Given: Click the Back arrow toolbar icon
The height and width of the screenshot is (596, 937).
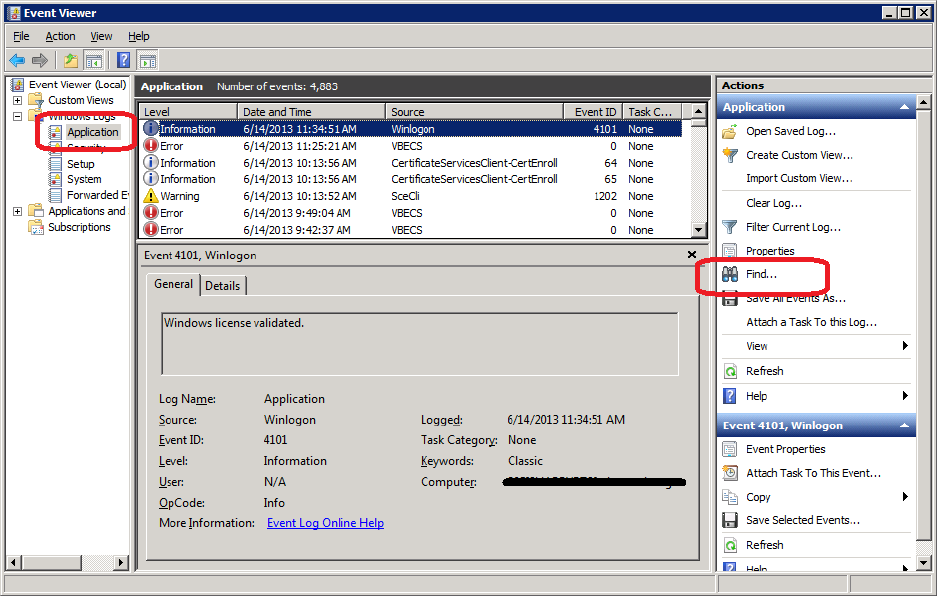Looking at the screenshot, I should (17, 61).
